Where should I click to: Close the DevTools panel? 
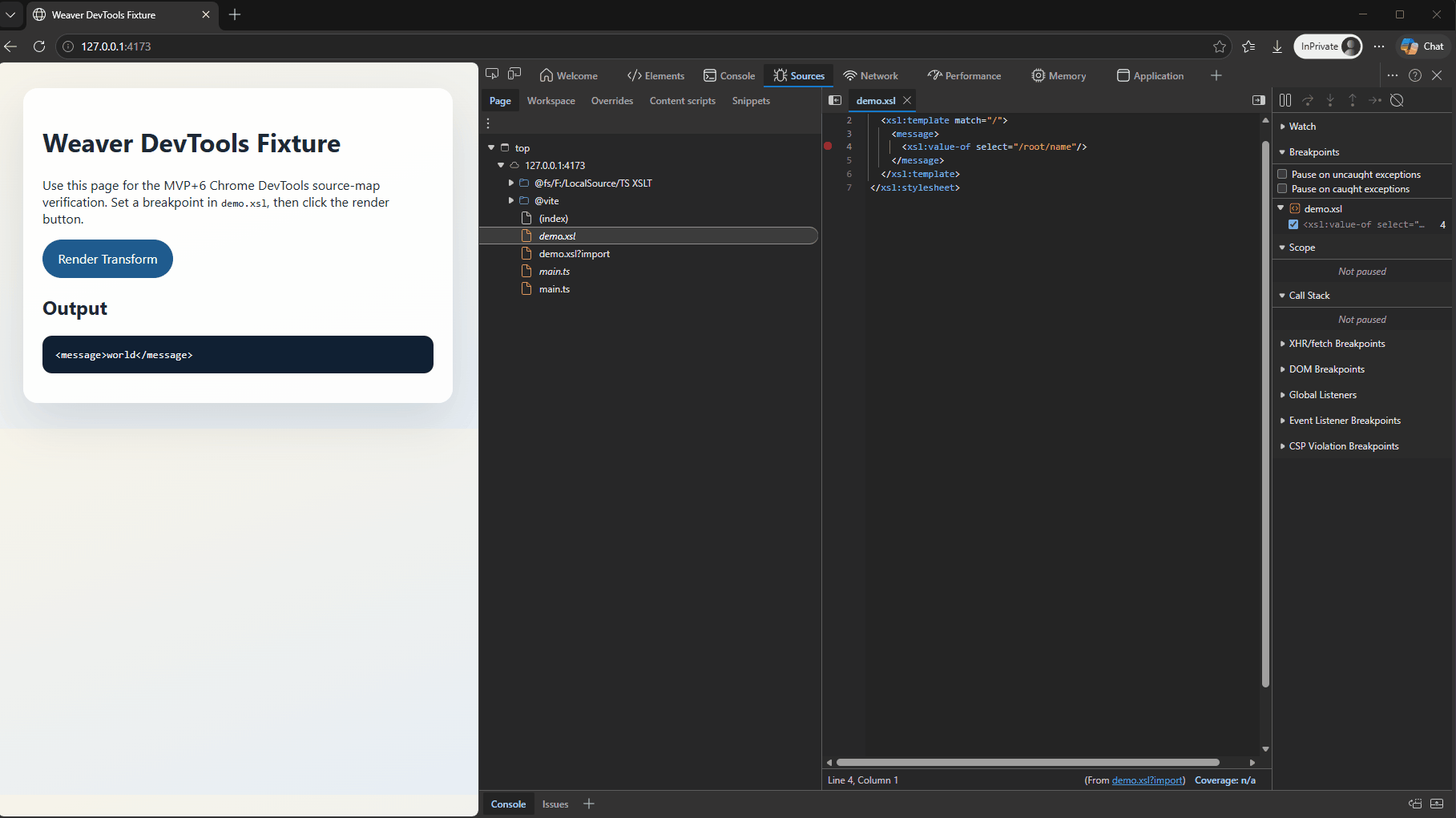(1437, 75)
